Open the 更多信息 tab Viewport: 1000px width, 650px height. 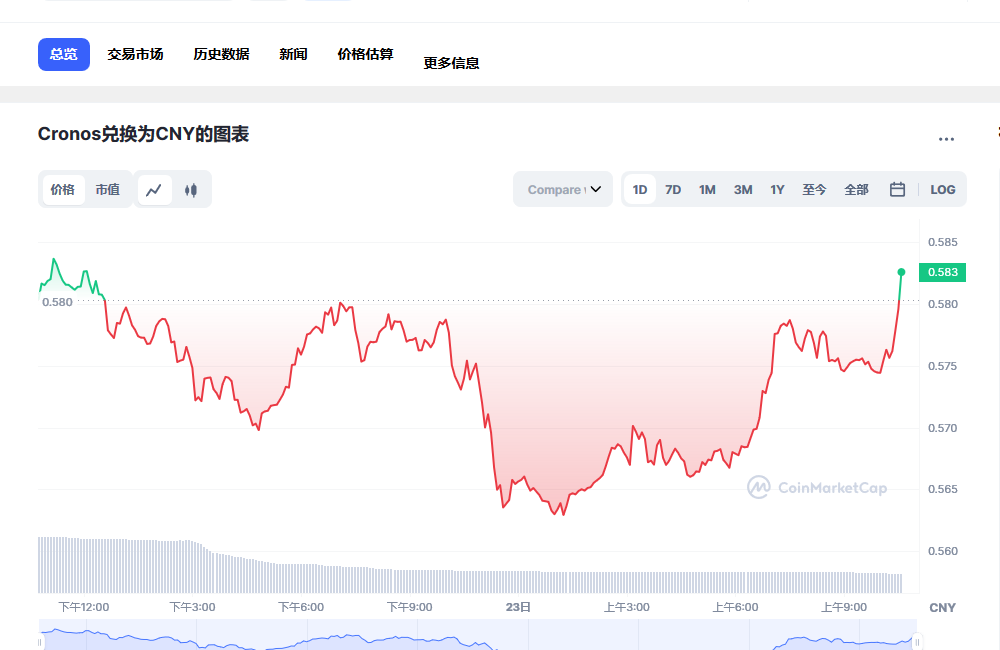[452, 63]
